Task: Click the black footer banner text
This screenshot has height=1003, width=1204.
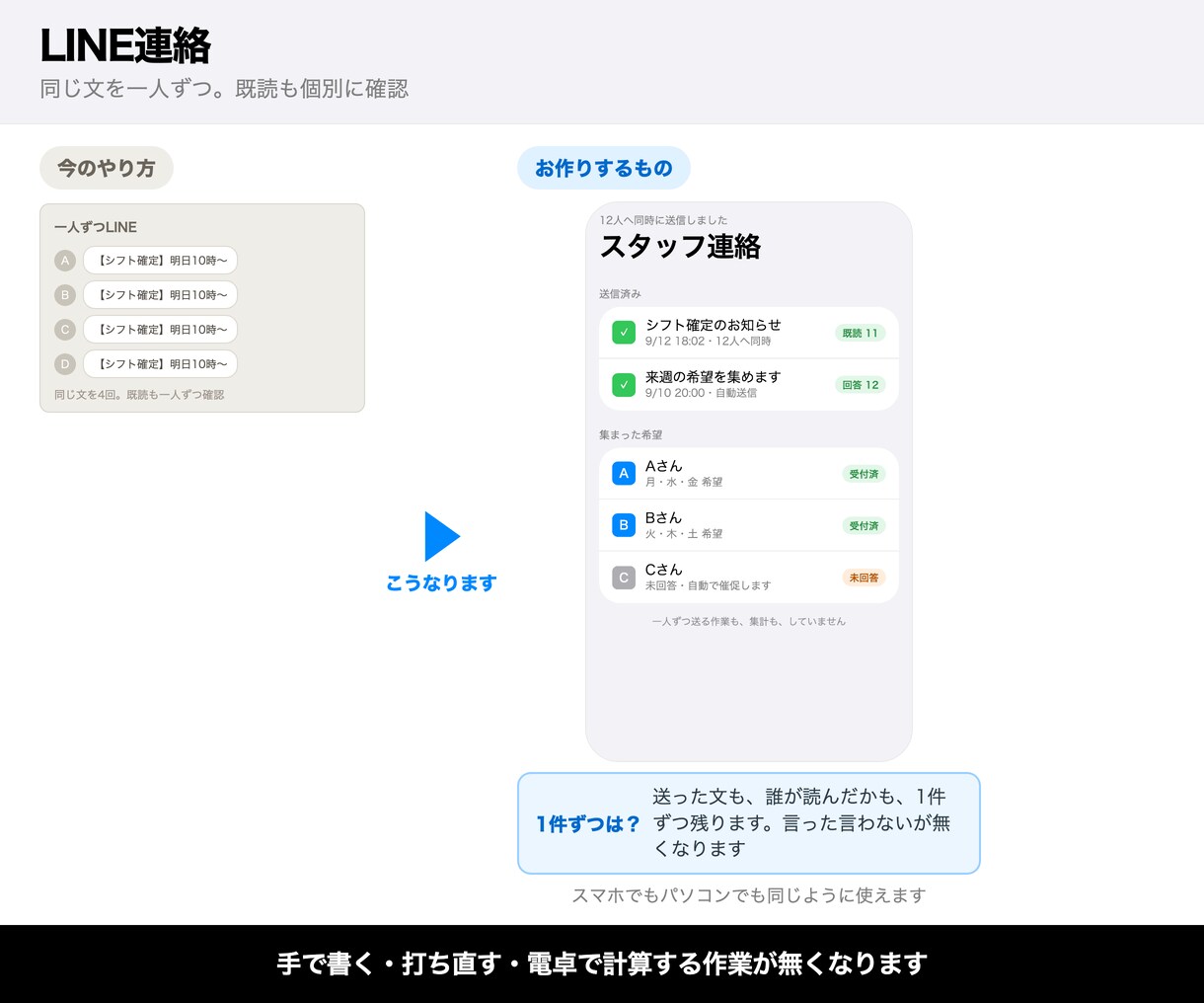Action: pos(602,964)
